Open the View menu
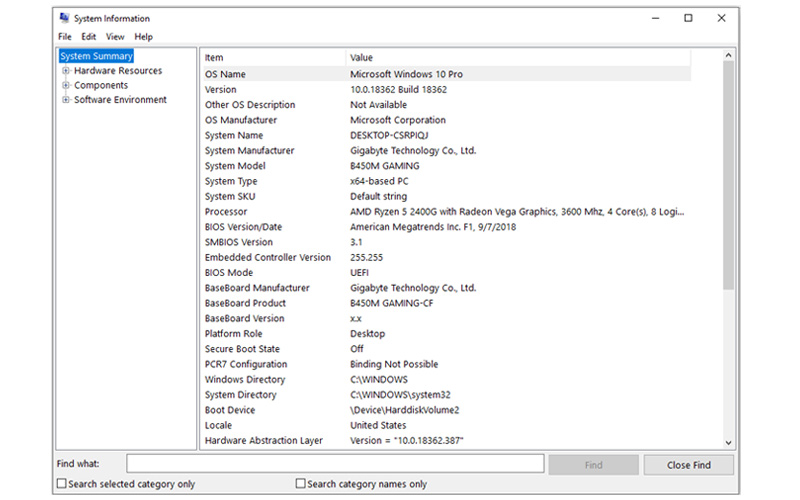The image size is (800, 500). 115,37
